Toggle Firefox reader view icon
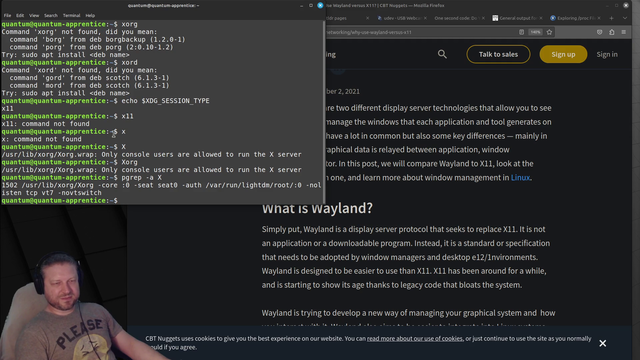This screenshot has height=360, width=640. [521, 32]
